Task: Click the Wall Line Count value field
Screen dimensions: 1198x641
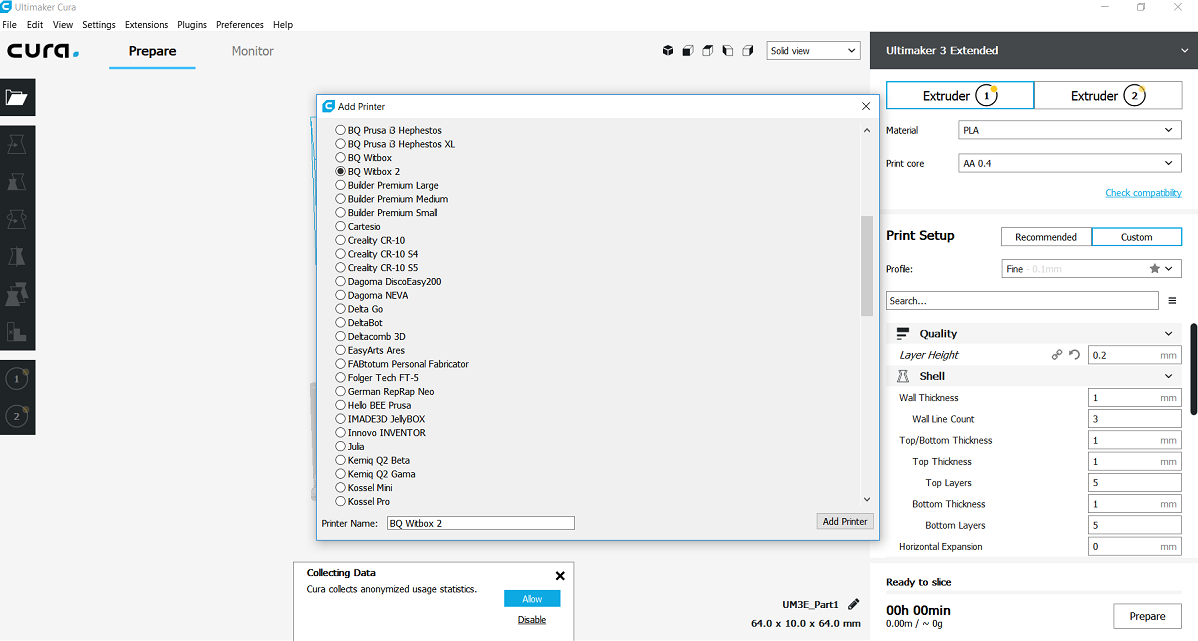Action: [x=1135, y=419]
